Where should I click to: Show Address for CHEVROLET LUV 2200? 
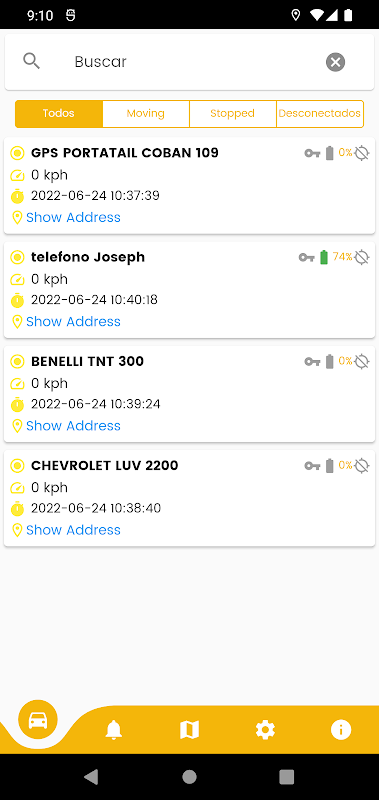click(73, 530)
